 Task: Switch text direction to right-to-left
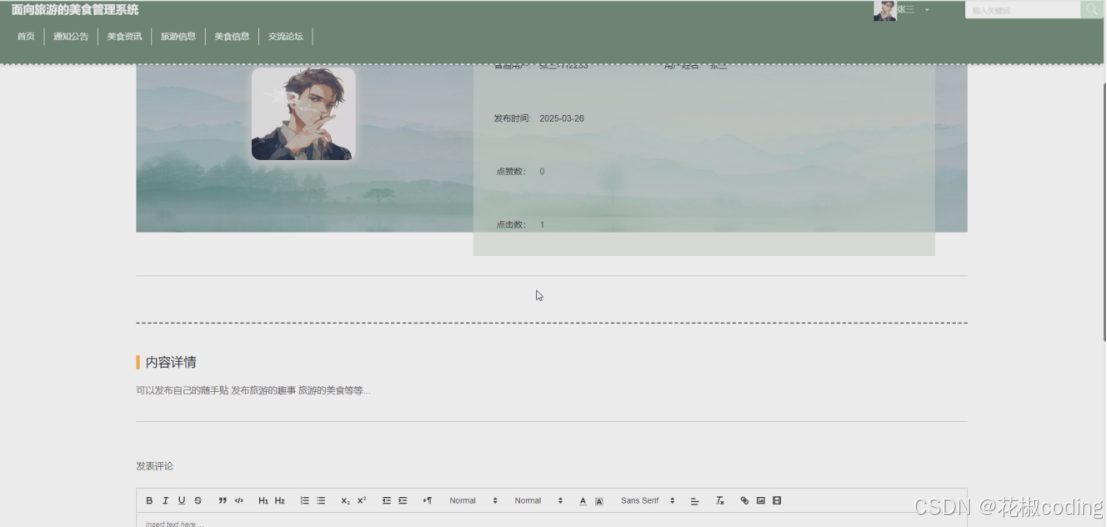pos(427,500)
